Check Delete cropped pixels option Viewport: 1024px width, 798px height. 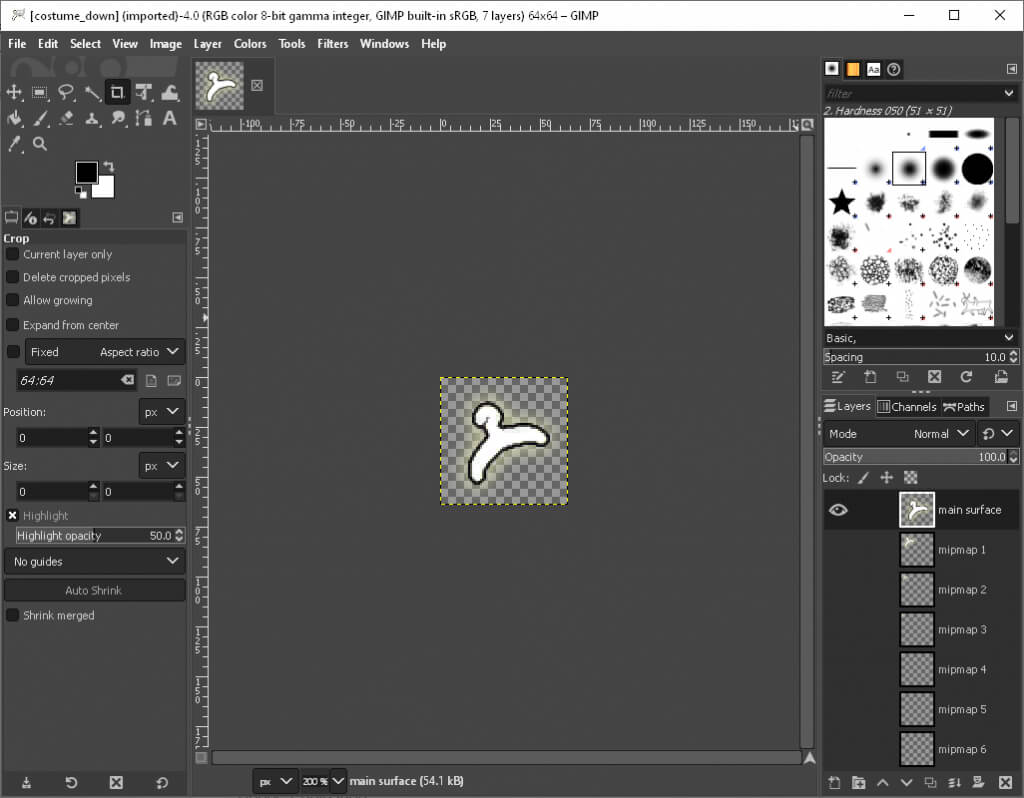(x=13, y=277)
